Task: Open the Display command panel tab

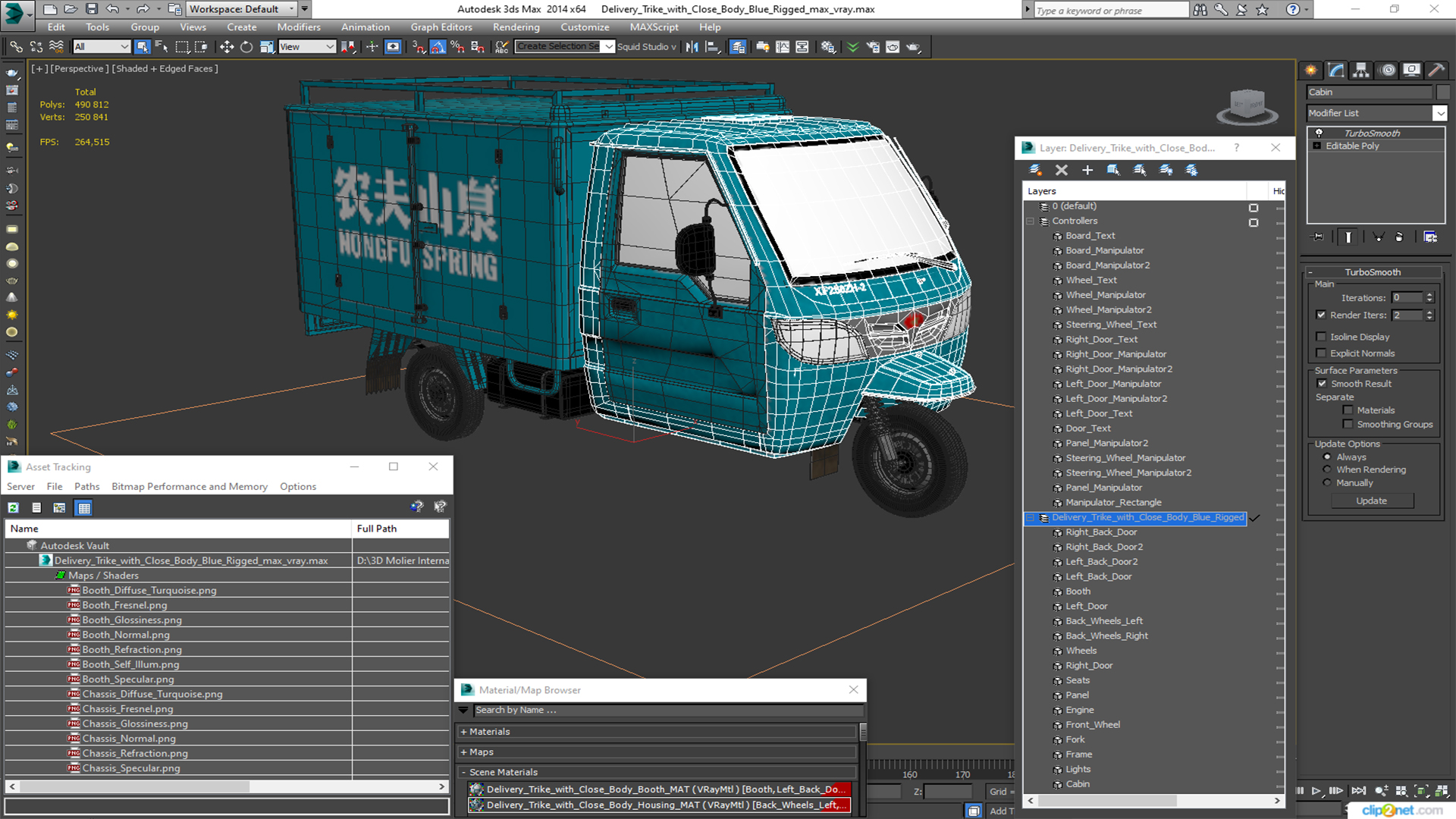Action: (1411, 71)
